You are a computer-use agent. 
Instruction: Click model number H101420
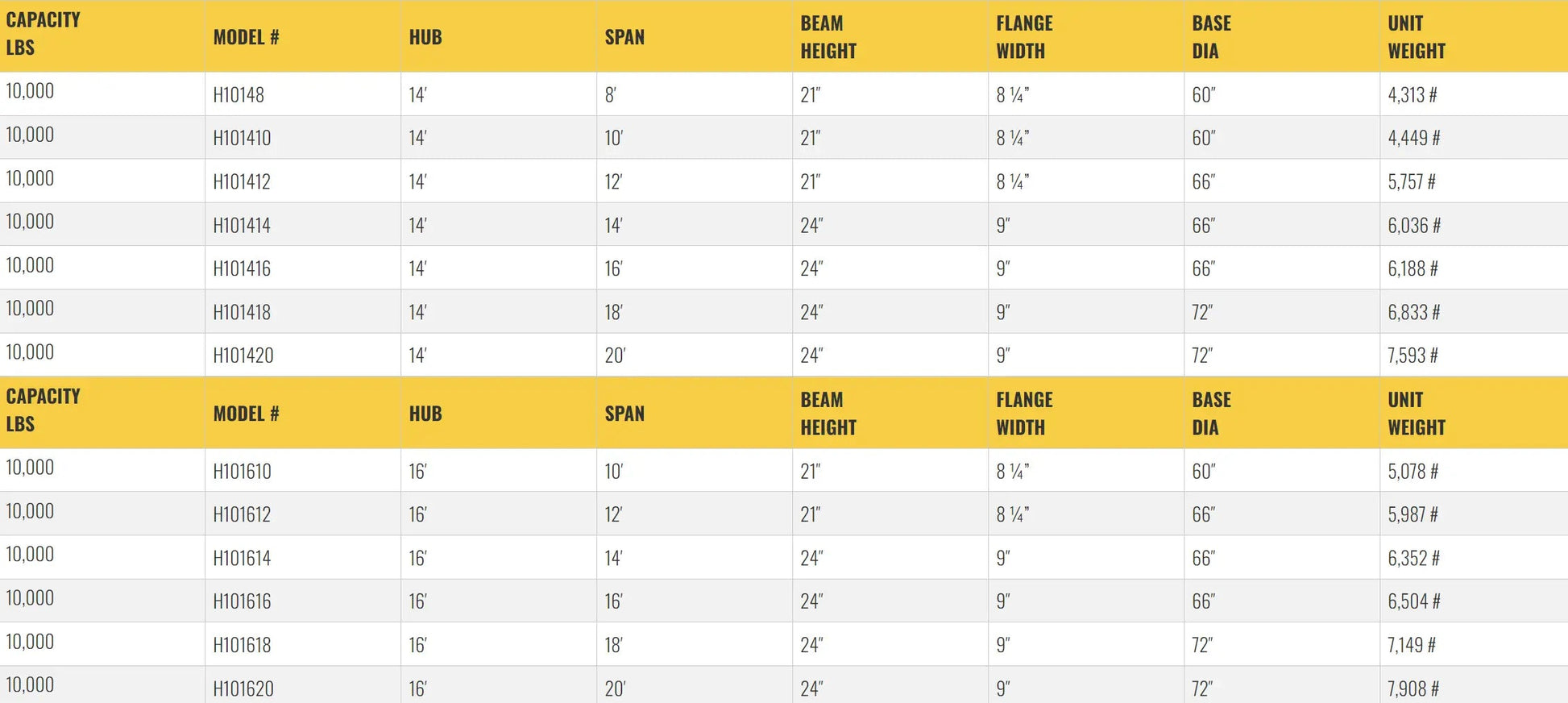click(243, 356)
